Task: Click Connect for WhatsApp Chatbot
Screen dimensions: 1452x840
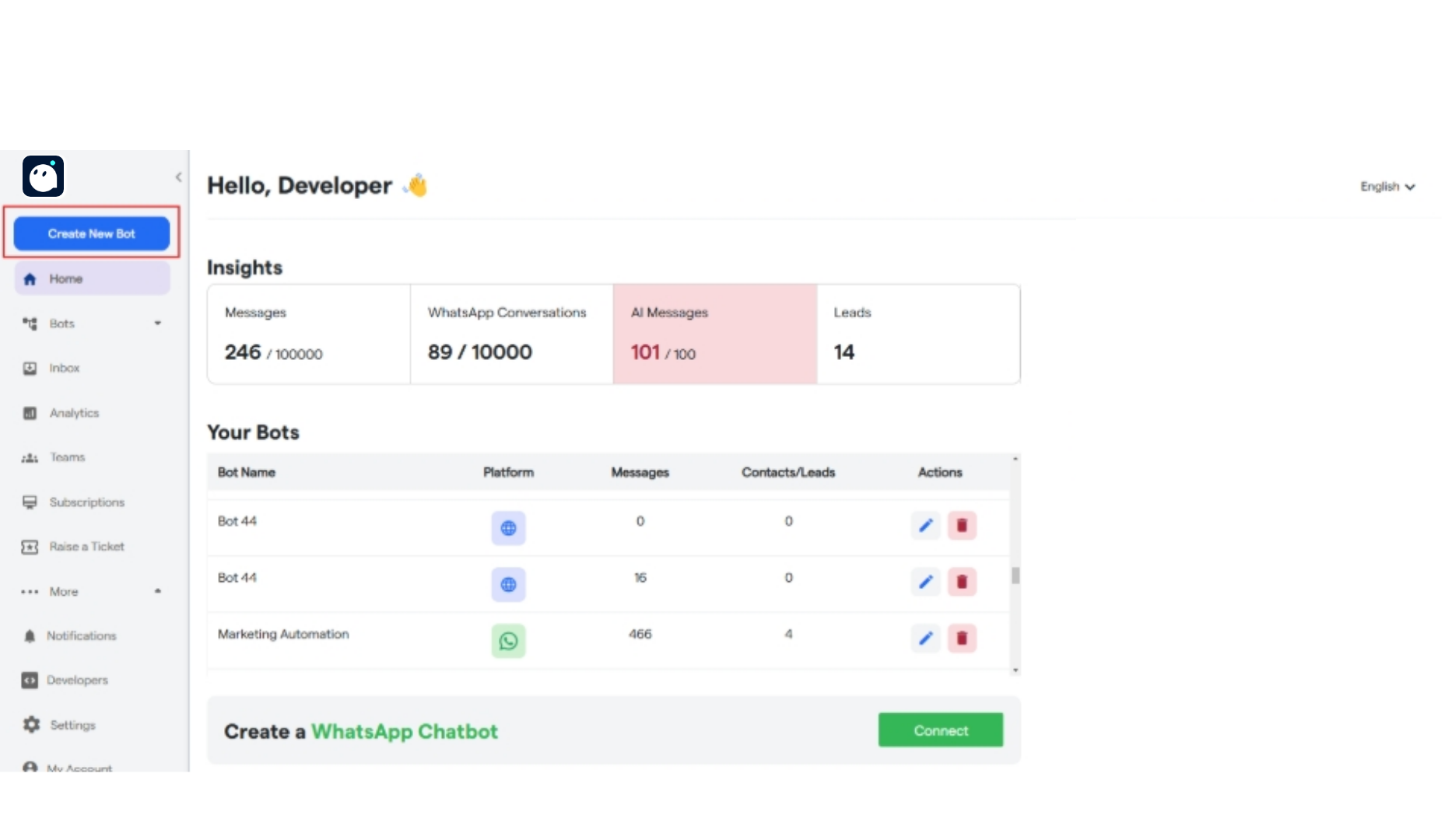Action: pyautogui.click(x=940, y=730)
